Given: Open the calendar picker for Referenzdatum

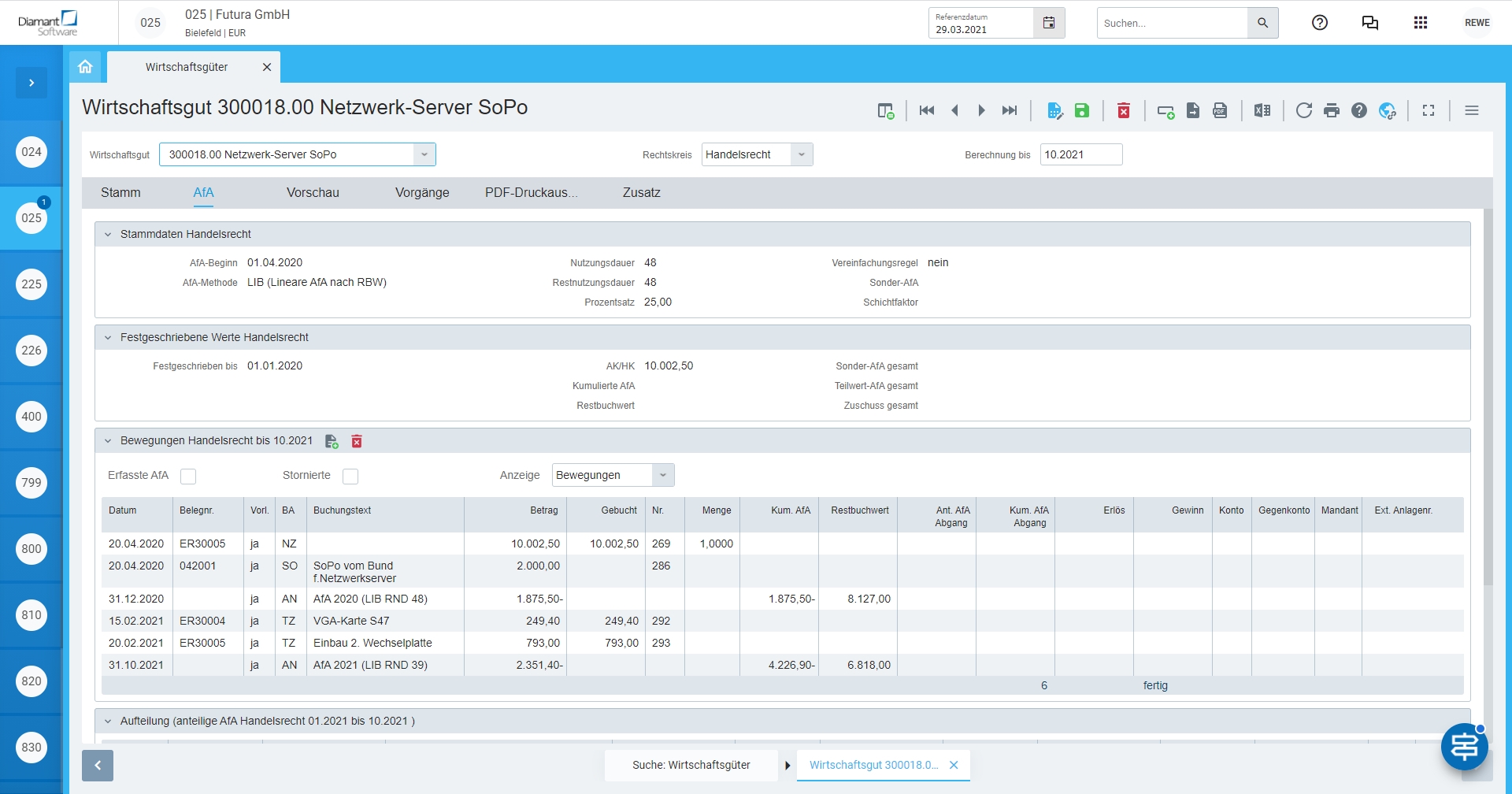Looking at the screenshot, I should [1049, 23].
